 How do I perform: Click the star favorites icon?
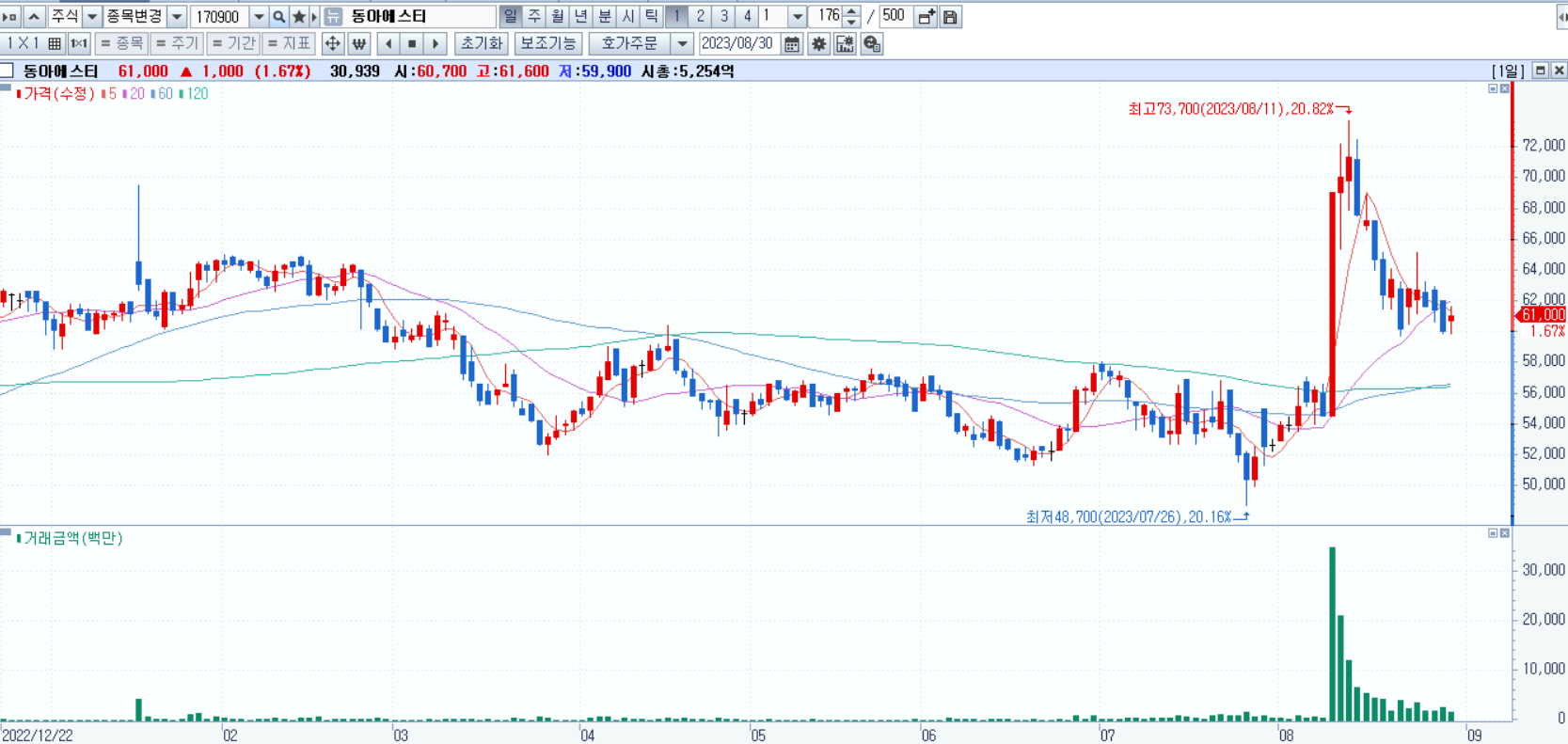[x=299, y=17]
